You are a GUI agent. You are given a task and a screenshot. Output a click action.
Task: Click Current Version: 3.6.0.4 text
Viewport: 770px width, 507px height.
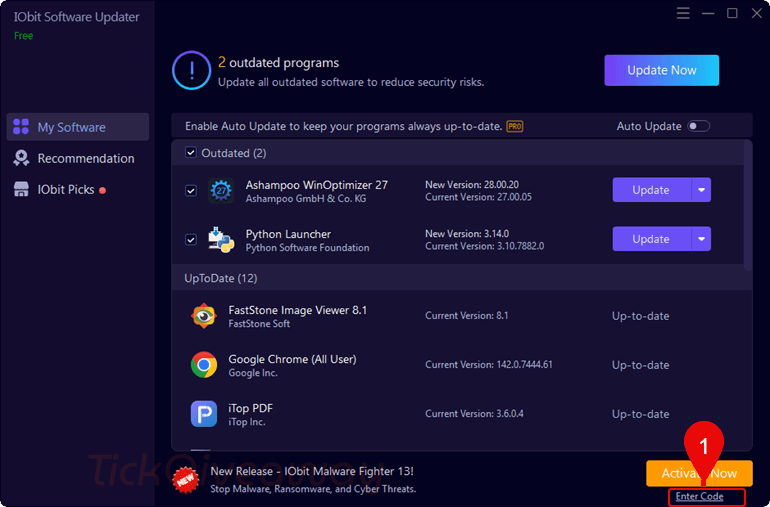point(474,414)
